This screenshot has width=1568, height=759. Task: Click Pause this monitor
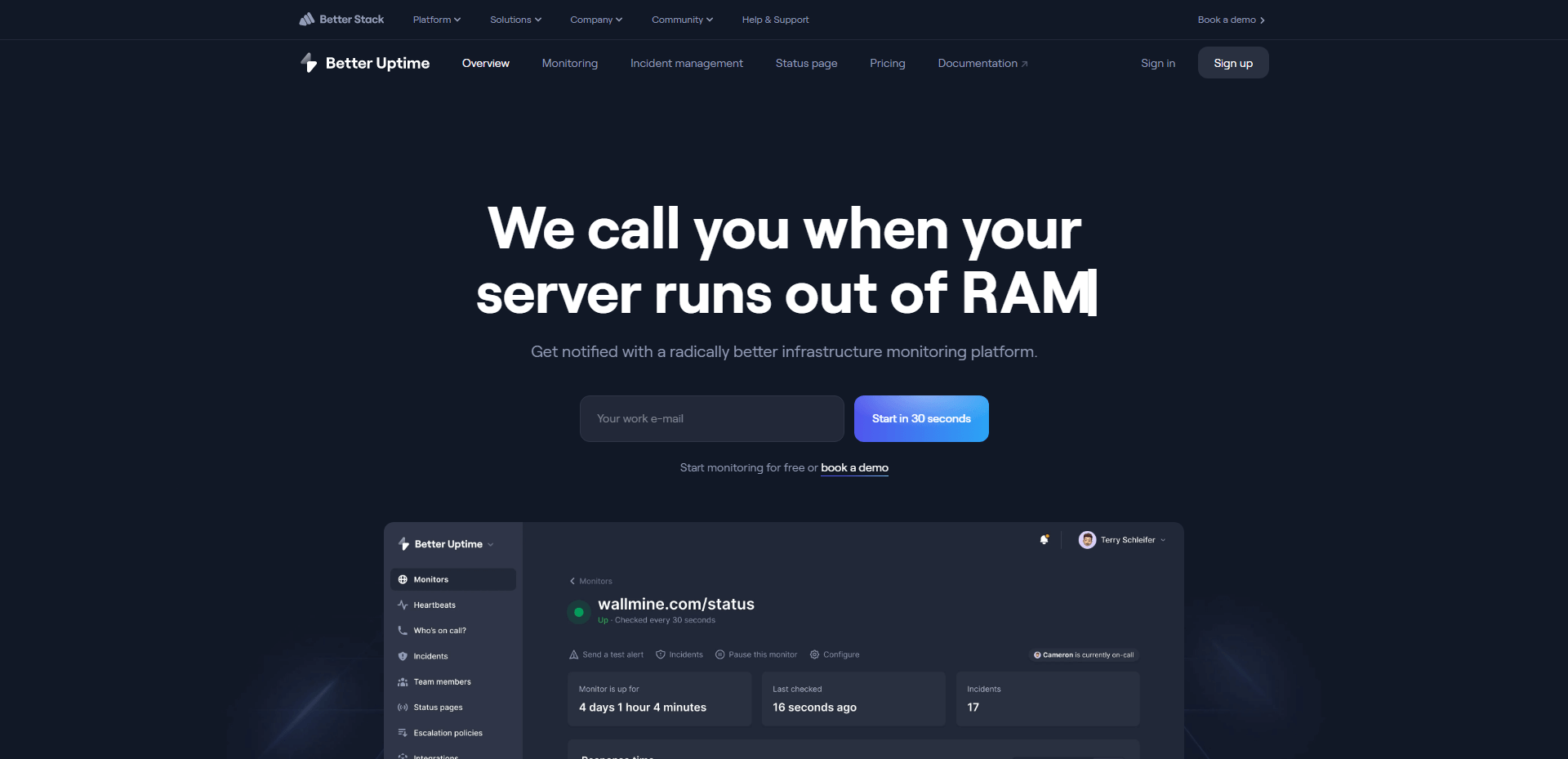coord(756,654)
